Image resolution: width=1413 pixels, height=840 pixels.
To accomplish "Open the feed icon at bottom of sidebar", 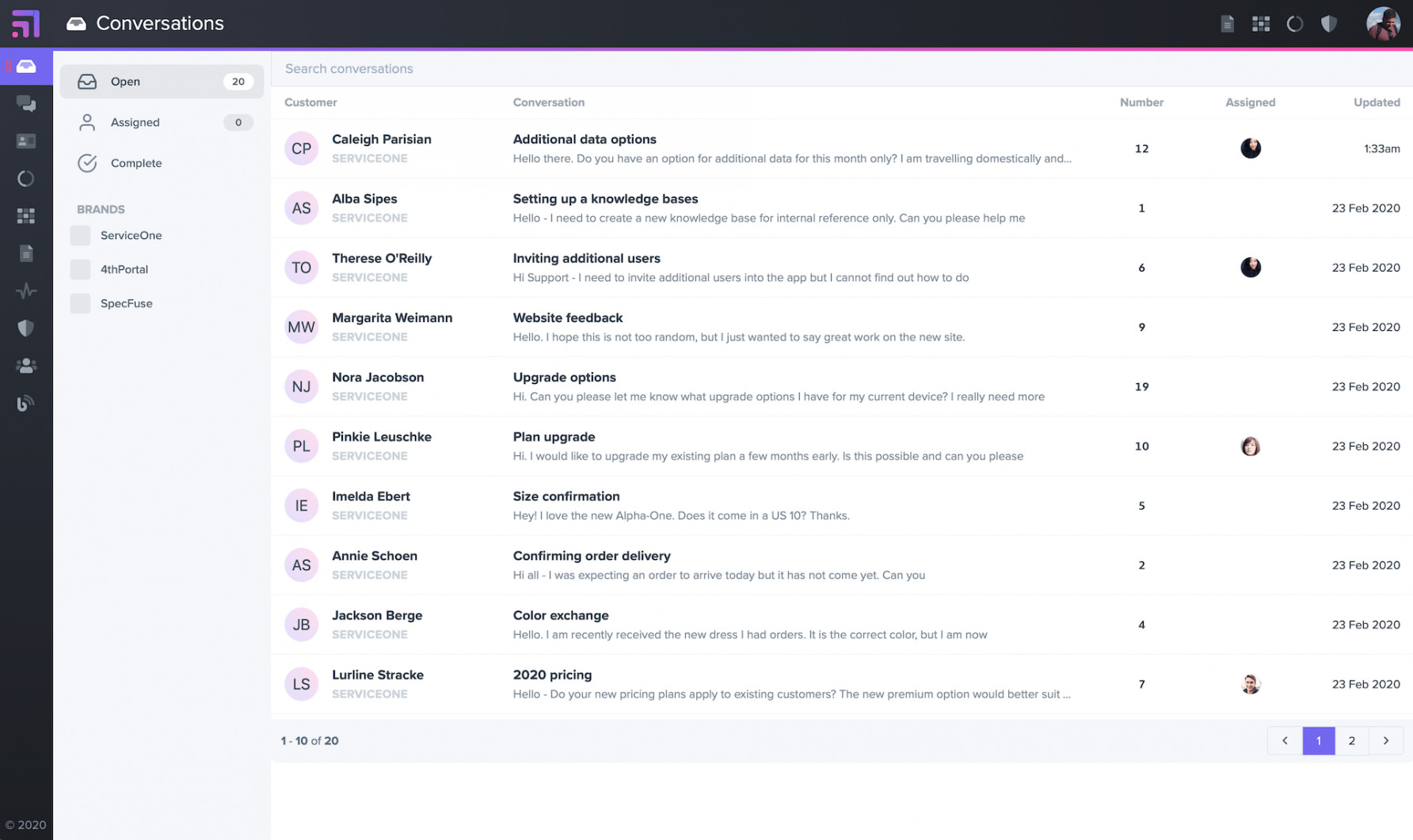I will (x=26, y=403).
